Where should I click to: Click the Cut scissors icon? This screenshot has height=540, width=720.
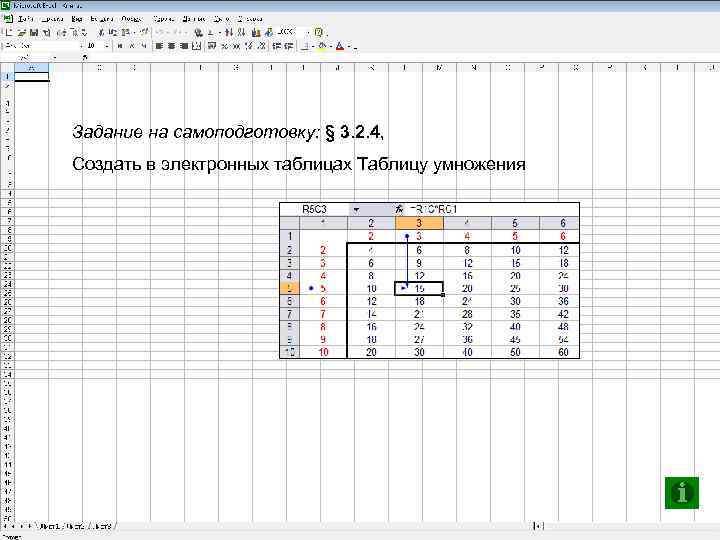101,33
